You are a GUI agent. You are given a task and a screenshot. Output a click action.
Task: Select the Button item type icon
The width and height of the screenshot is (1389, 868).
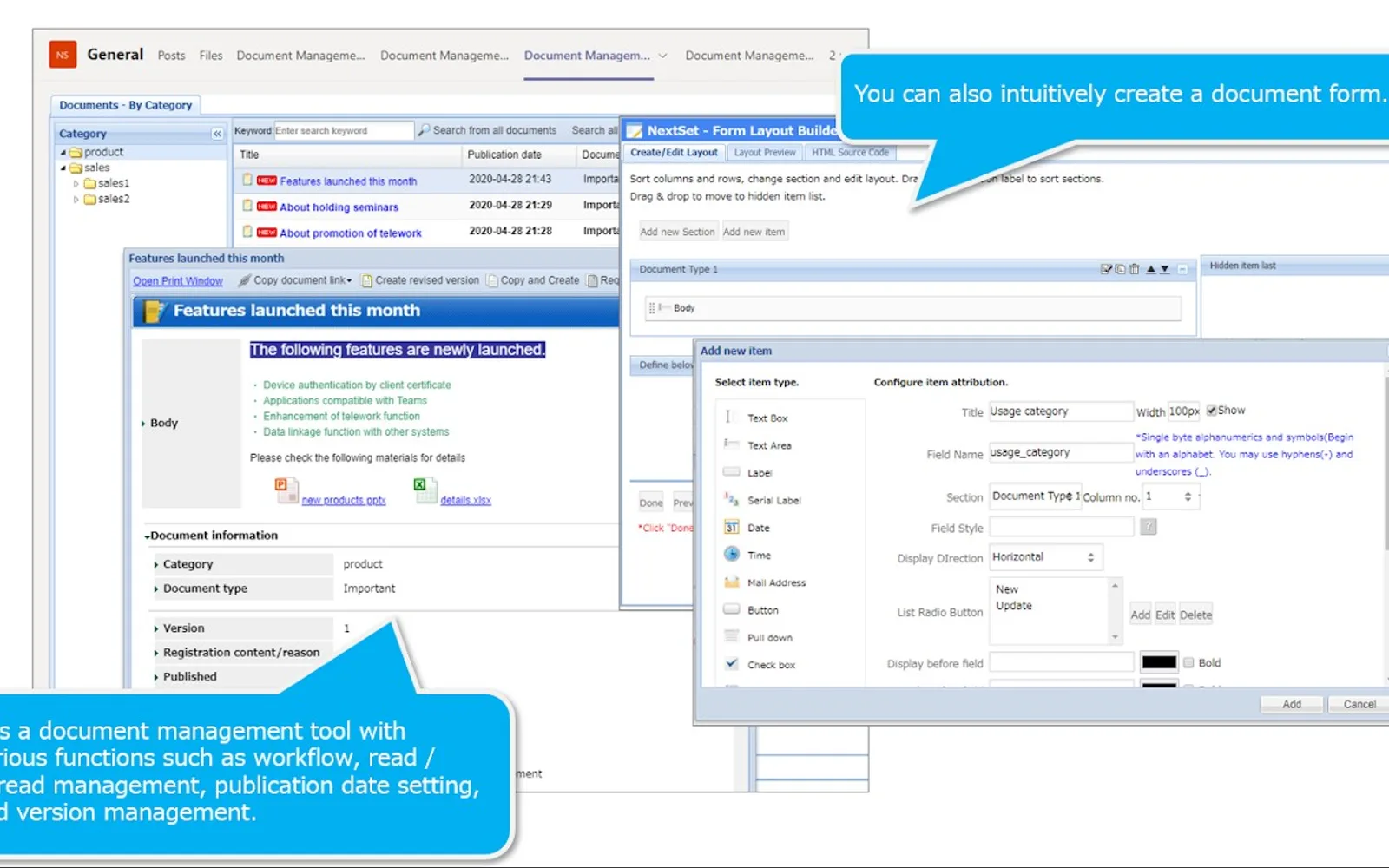tap(731, 609)
